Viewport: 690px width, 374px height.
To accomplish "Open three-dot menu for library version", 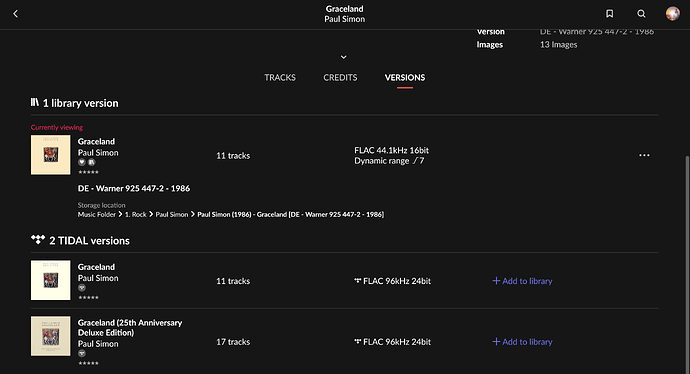I will click(644, 155).
